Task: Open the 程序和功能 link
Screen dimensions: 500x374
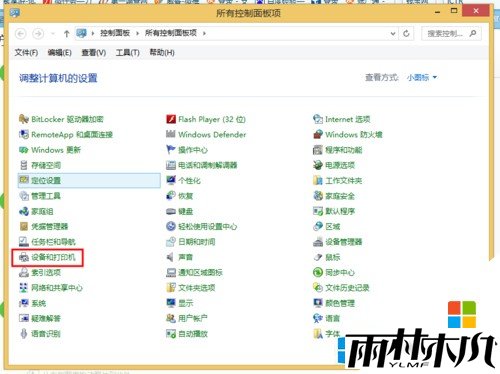Action: click(344, 150)
